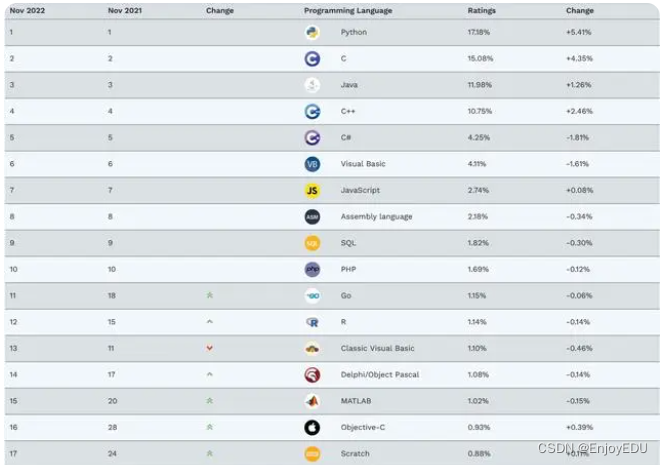Click the PHP logo icon
662x465 pixels.
point(312,269)
